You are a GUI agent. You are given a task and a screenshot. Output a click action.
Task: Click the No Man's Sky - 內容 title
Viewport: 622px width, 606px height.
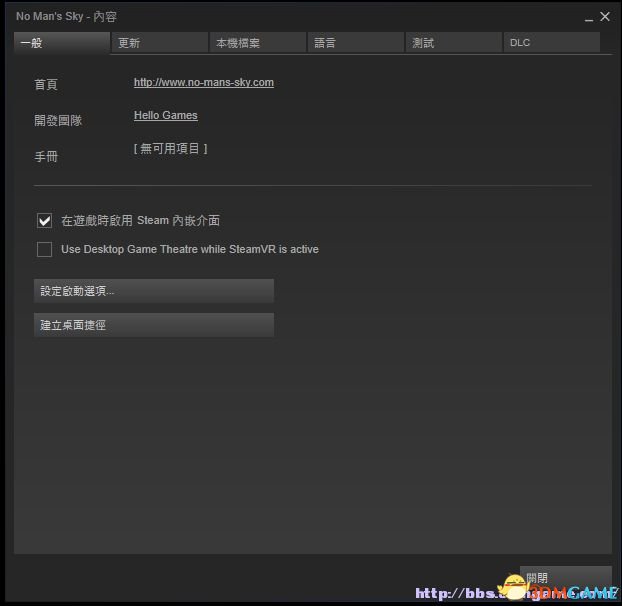click(x=66, y=17)
